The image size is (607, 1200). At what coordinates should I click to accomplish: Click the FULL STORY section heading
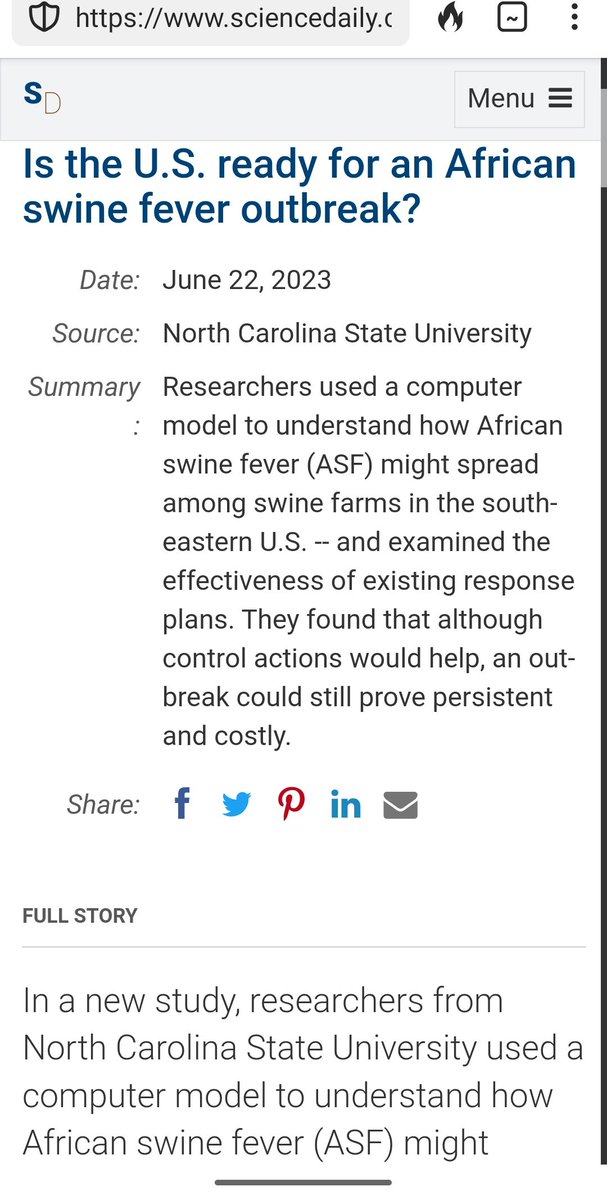point(80,916)
